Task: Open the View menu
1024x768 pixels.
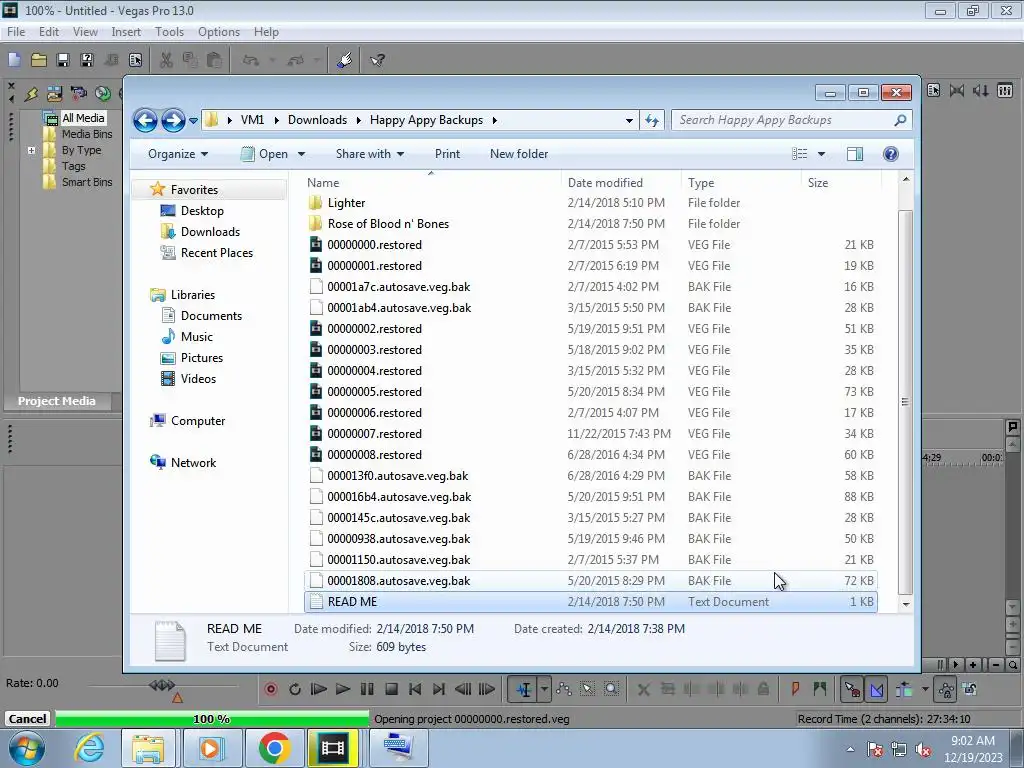Action: pos(85,31)
